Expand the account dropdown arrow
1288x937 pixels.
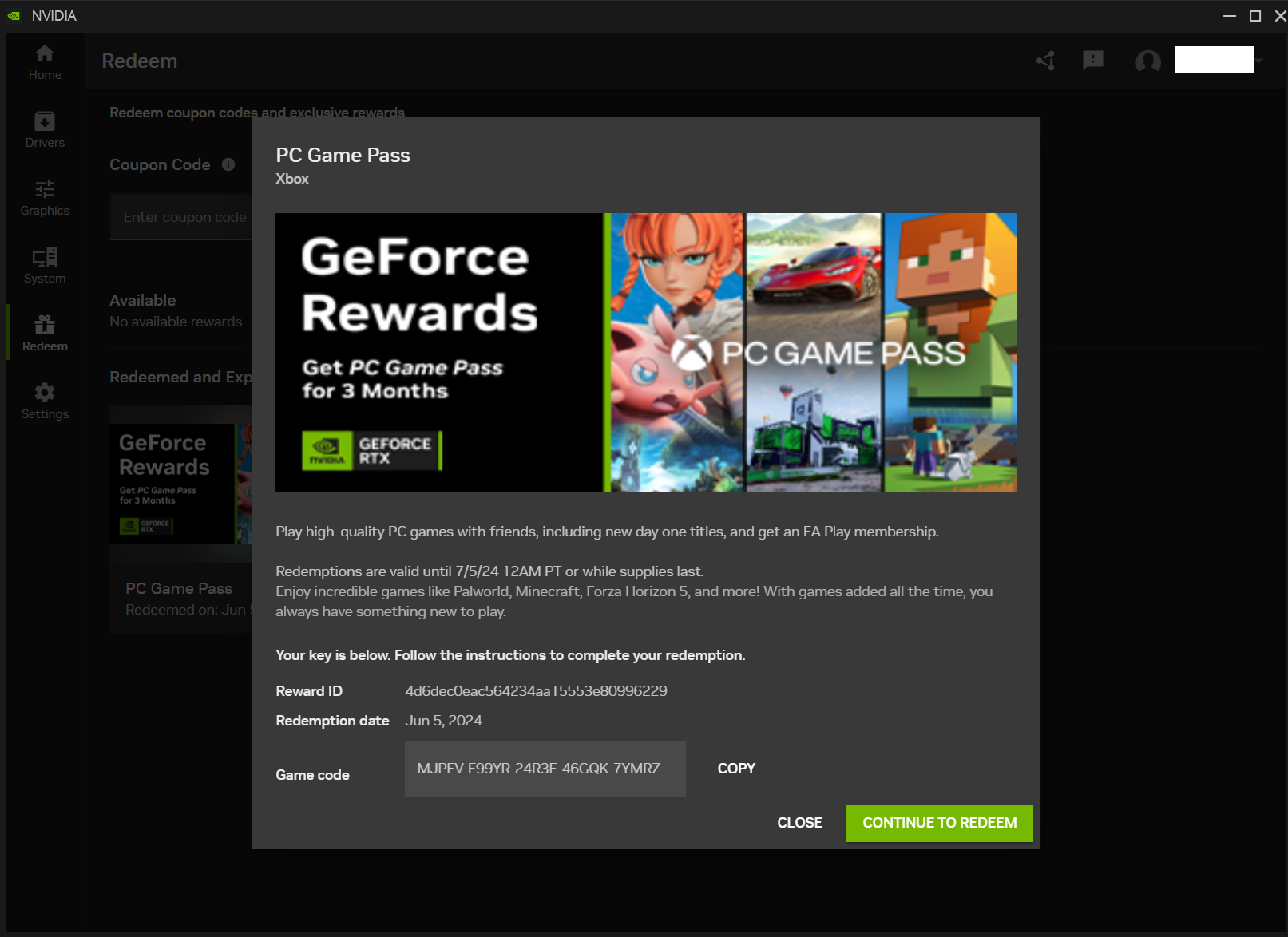(1258, 61)
